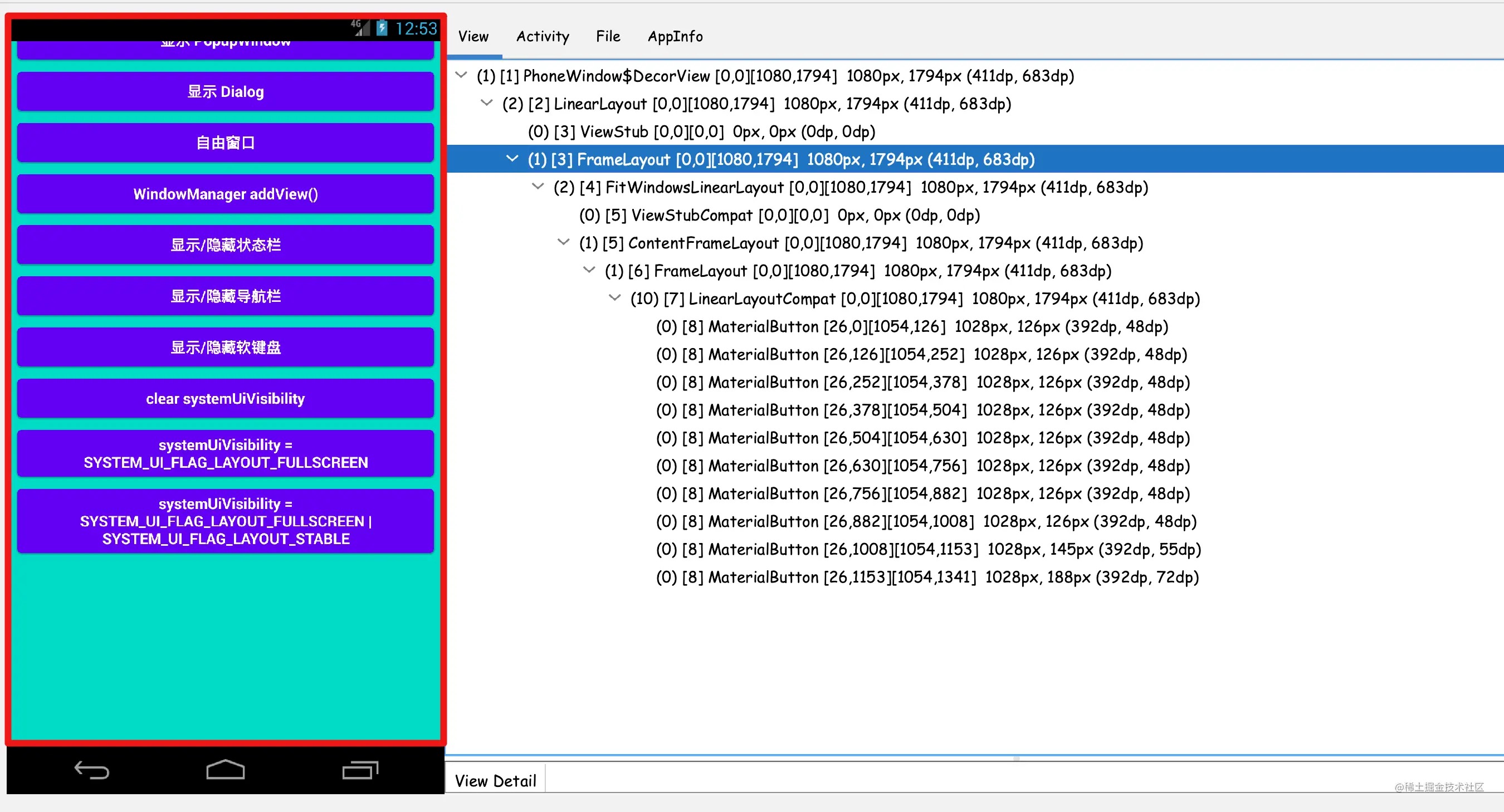
Task: Open the AppInfo tab
Action: point(675,36)
